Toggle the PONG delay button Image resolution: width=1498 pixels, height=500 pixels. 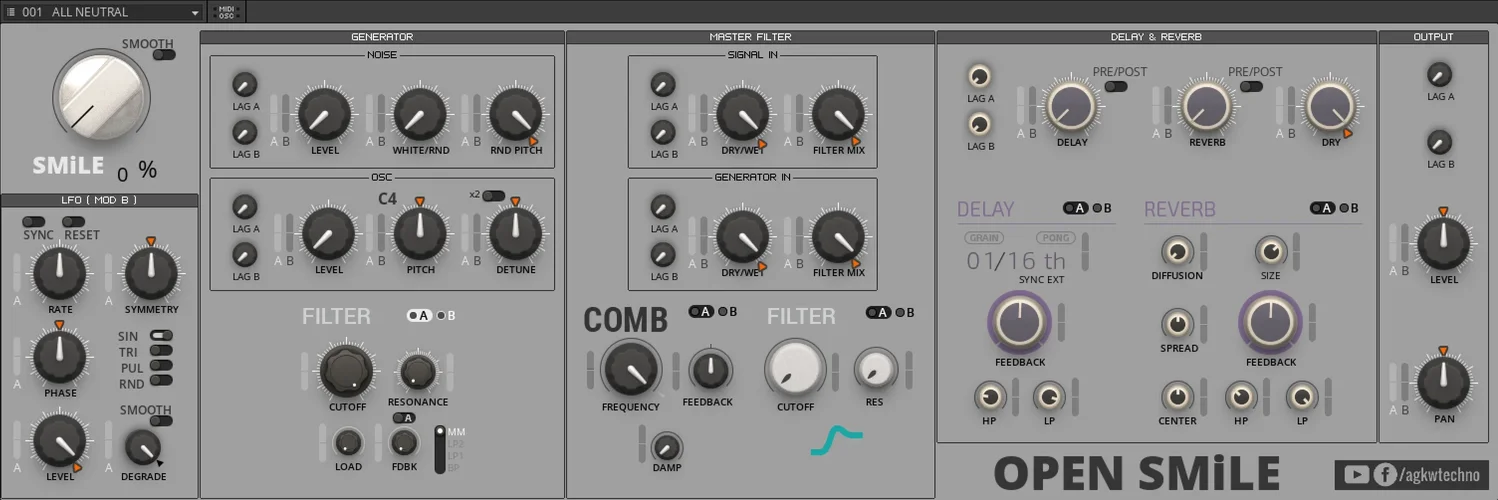(1056, 238)
